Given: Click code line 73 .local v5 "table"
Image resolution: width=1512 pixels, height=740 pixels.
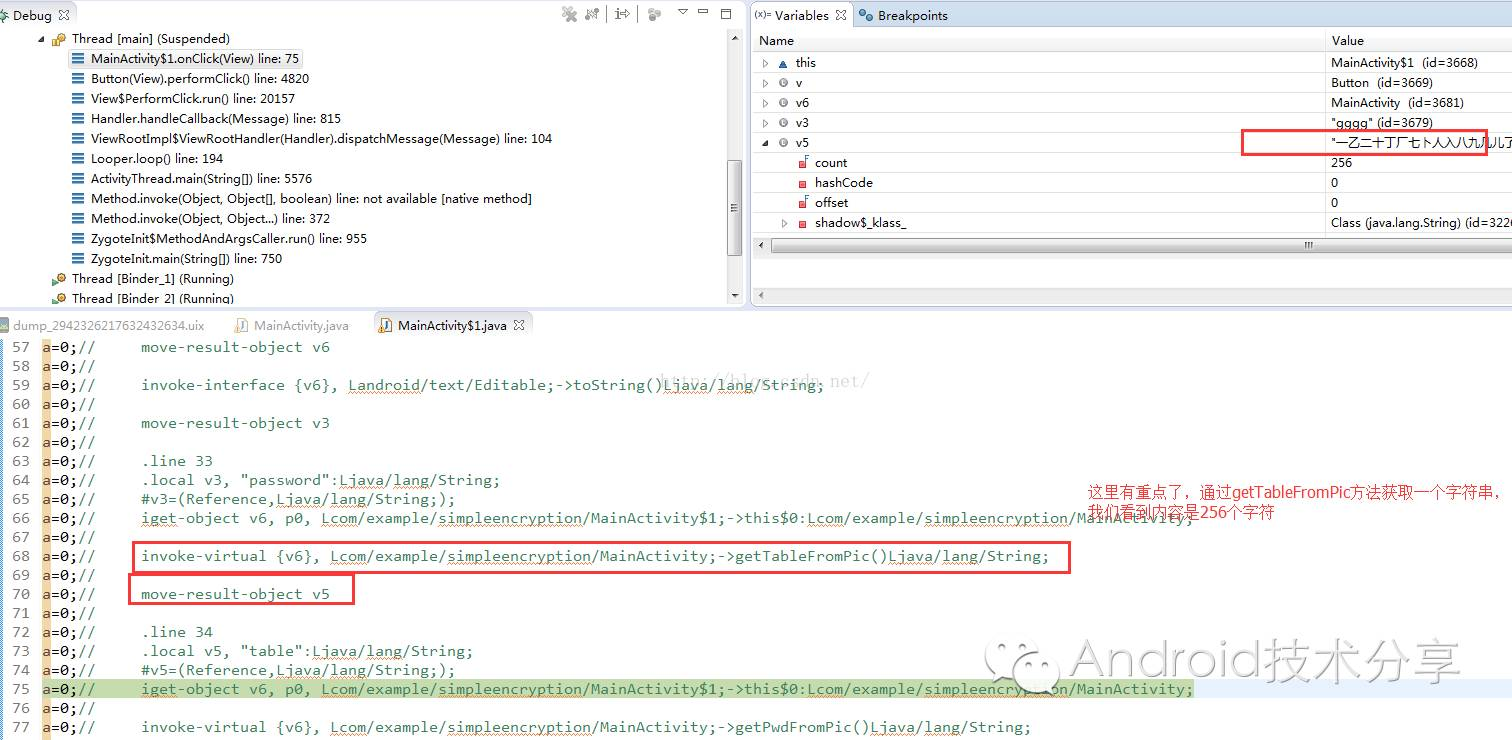Looking at the screenshot, I should pos(307,651).
